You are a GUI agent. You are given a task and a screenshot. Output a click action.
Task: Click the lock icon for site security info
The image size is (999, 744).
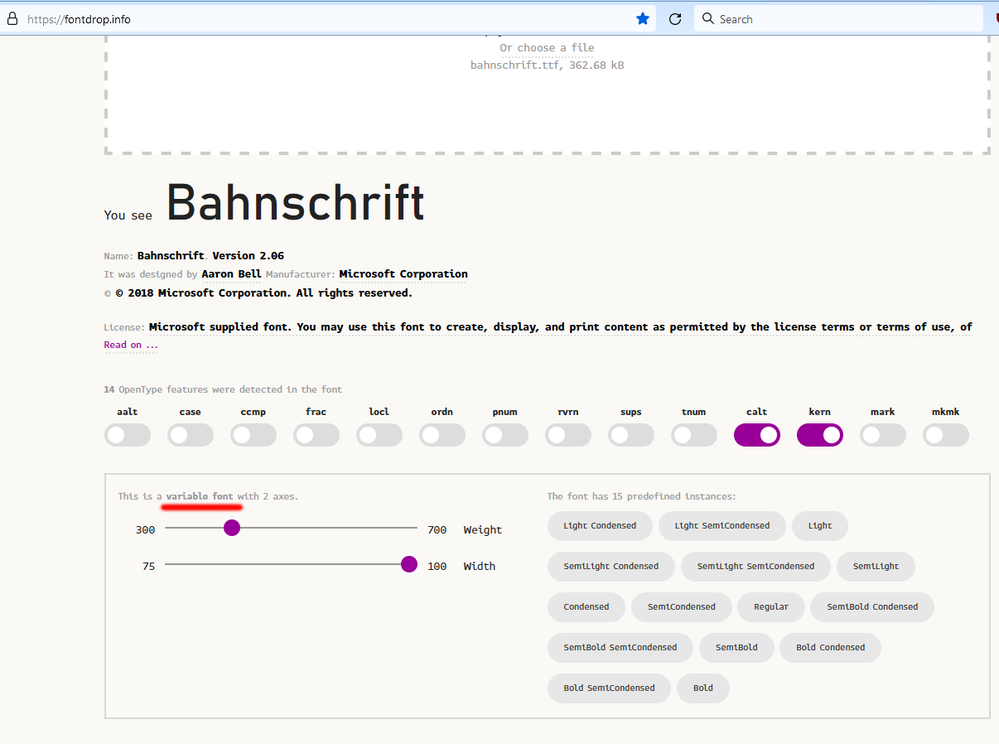[x=12, y=19]
